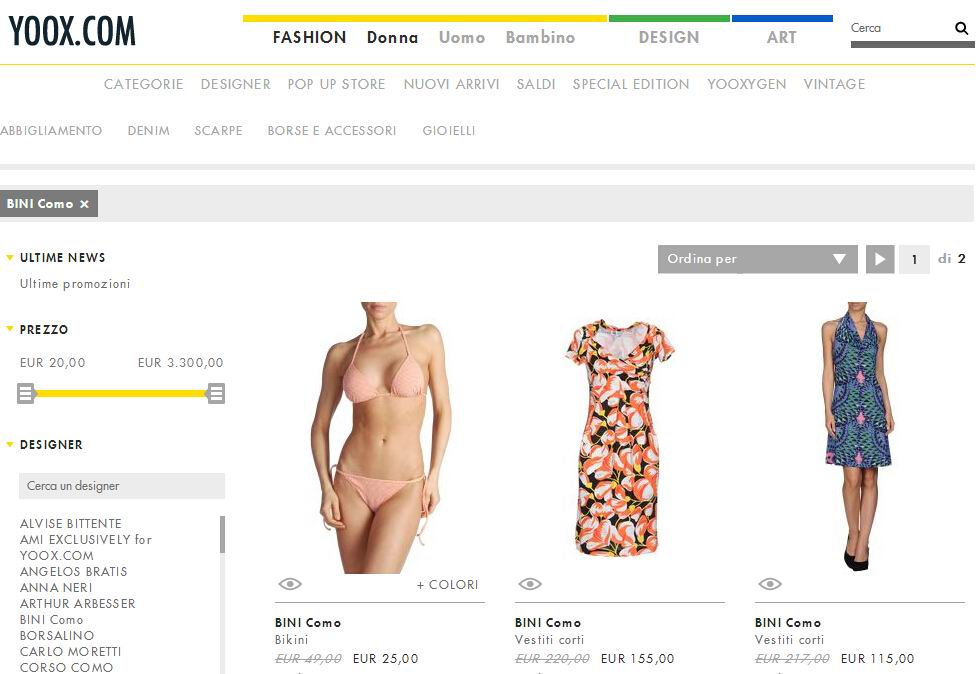
Task: Open the pink bikini product image
Action: pos(380,438)
